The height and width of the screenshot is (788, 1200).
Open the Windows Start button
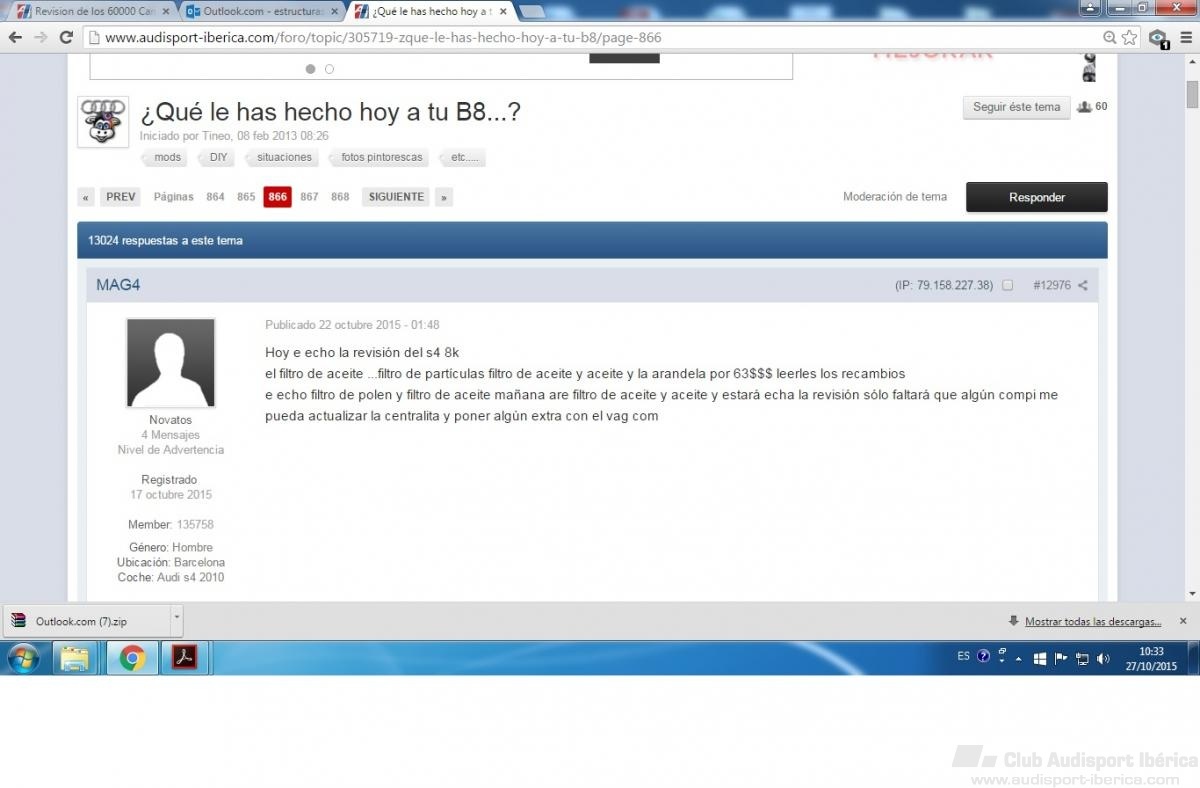click(23, 658)
